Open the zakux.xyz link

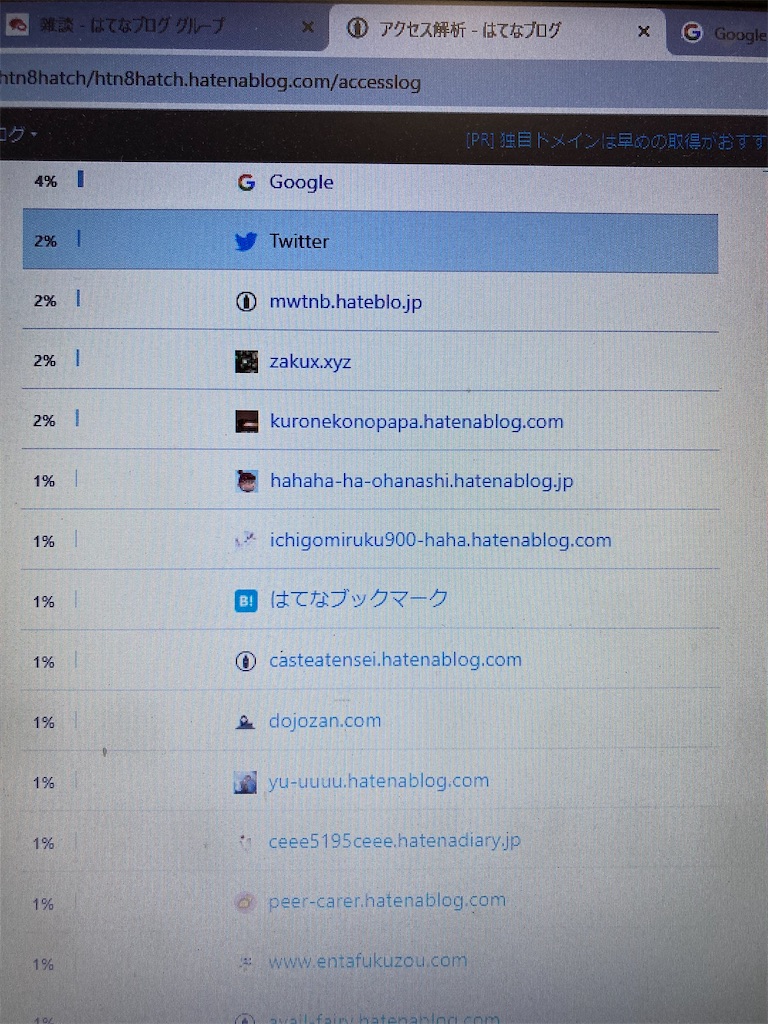(310, 361)
